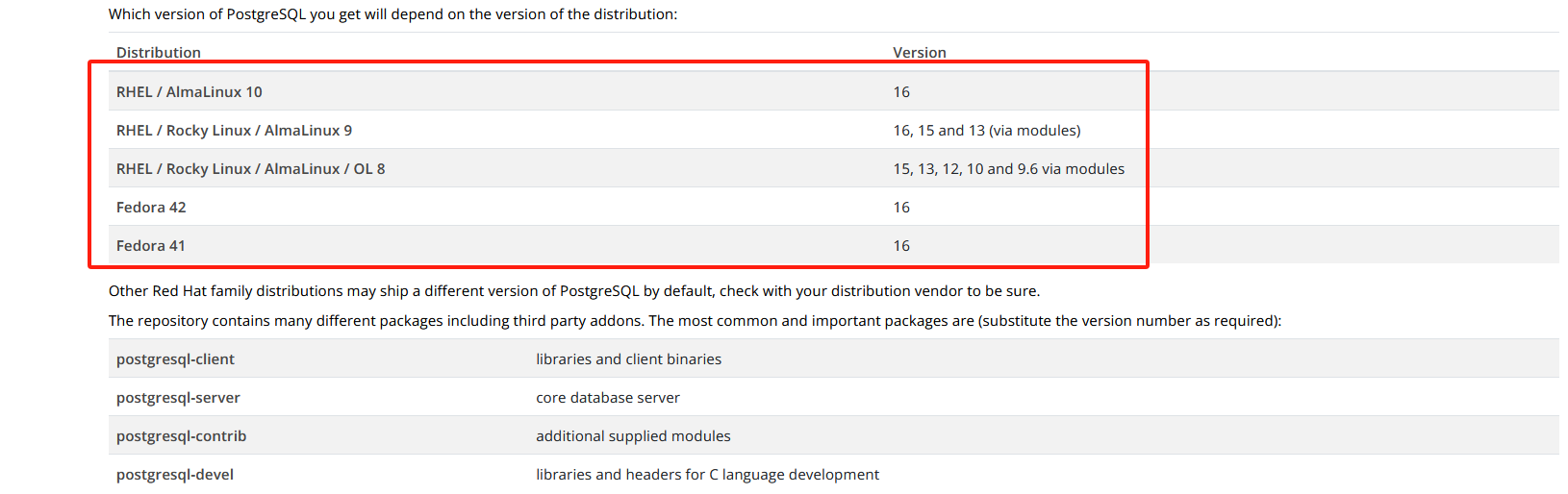Screen dimensions: 1568x494
Task: Click the 'postgresql-client' package name
Action: coord(175,359)
